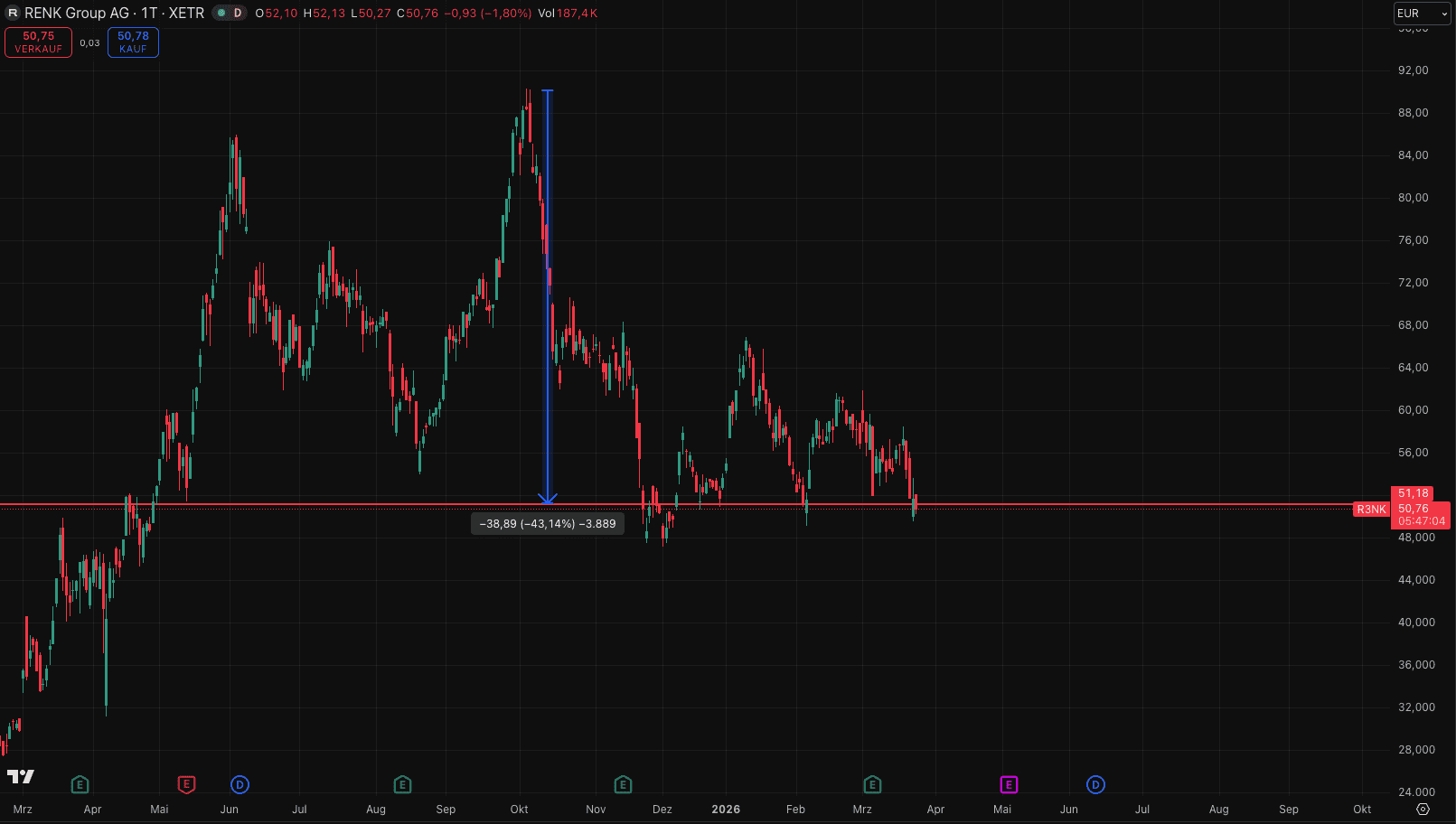Screen dimensions: 1456x824
Task: Click the round R symbol logo
Action: (13, 14)
